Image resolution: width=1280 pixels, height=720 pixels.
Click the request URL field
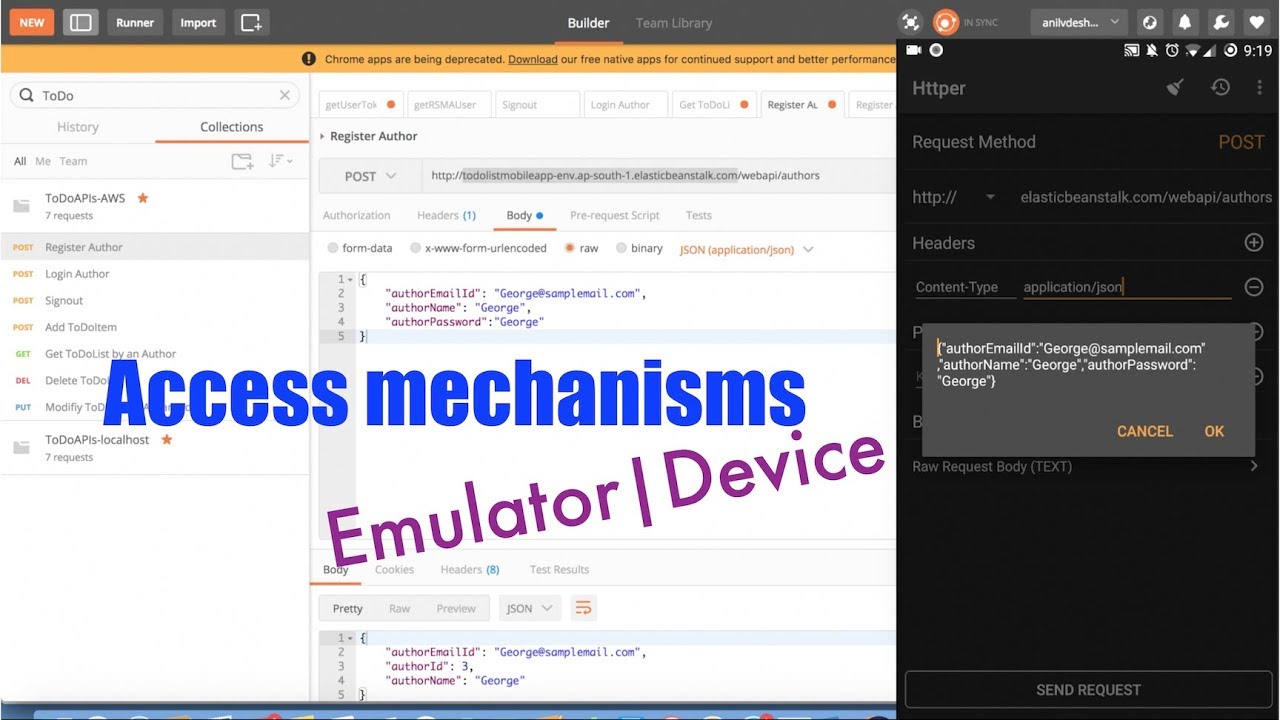(x=658, y=176)
